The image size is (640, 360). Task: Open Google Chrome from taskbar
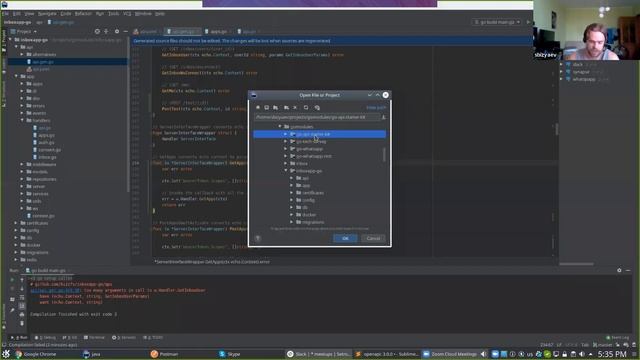36,354
